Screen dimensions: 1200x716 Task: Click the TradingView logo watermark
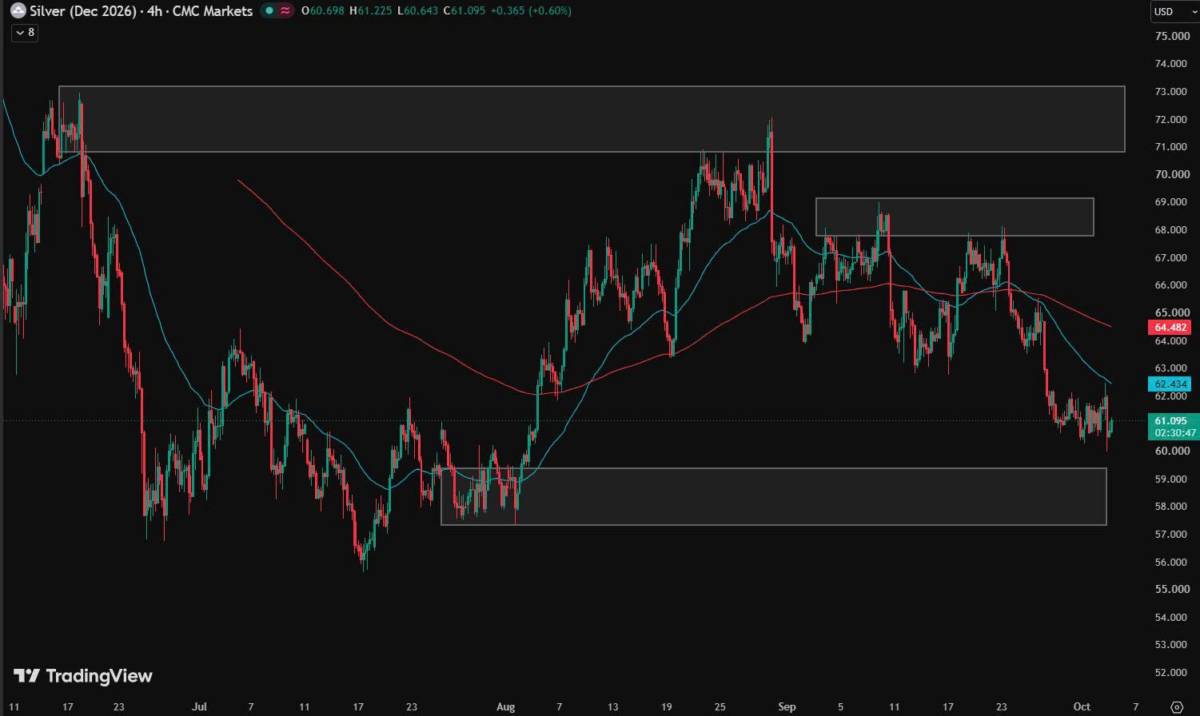point(84,676)
